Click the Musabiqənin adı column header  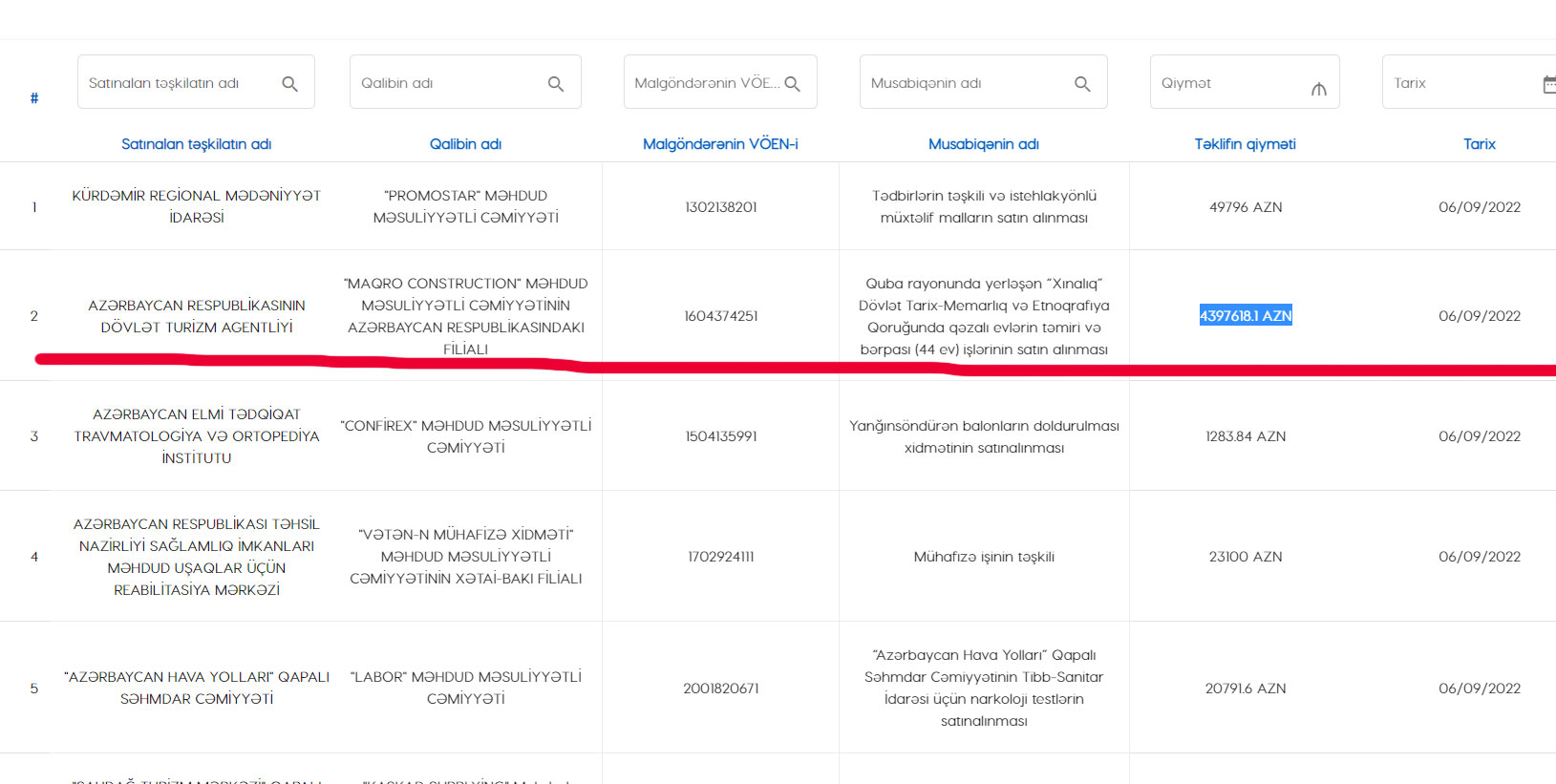[983, 144]
